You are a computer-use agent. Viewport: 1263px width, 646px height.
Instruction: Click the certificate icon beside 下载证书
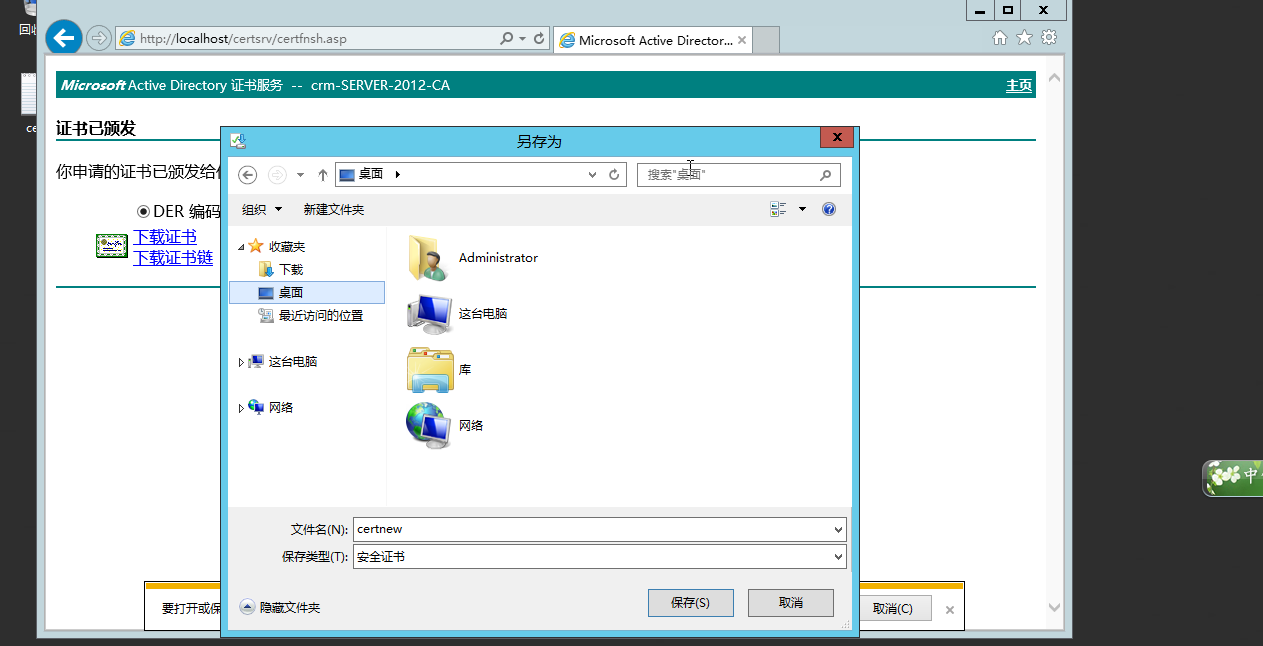(x=112, y=246)
